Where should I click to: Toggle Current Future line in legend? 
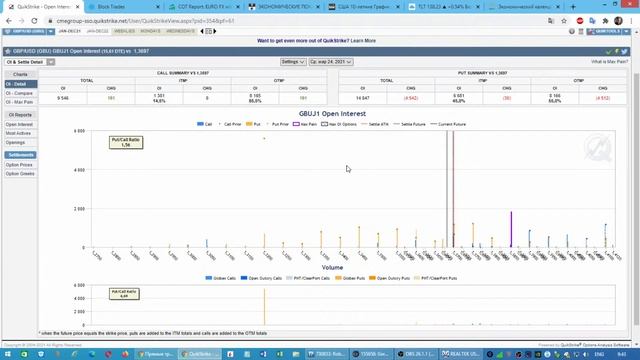(x=448, y=124)
